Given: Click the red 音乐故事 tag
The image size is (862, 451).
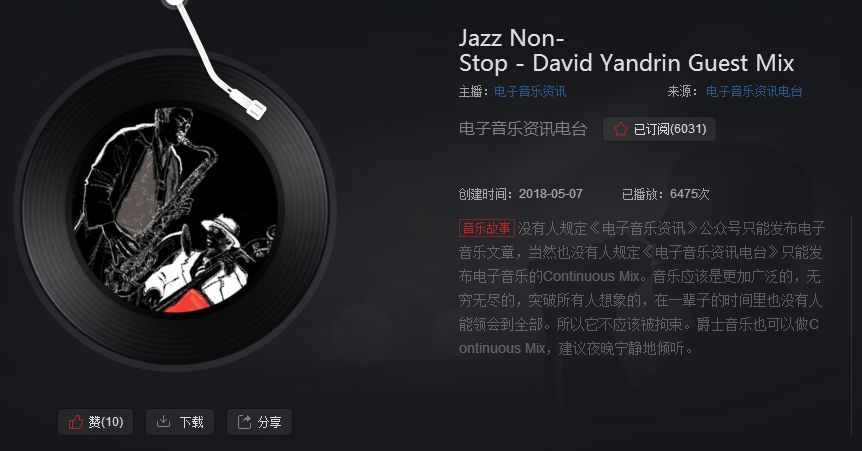Looking at the screenshot, I should tap(486, 228).
